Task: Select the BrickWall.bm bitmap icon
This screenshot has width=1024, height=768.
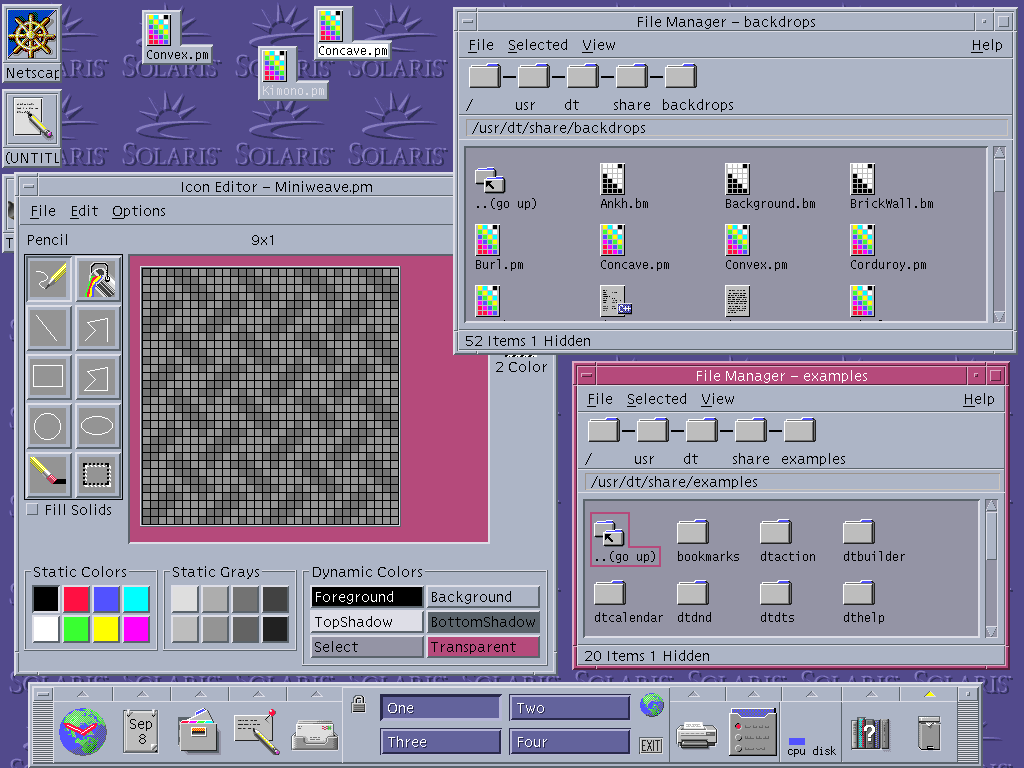Action: coord(862,179)
